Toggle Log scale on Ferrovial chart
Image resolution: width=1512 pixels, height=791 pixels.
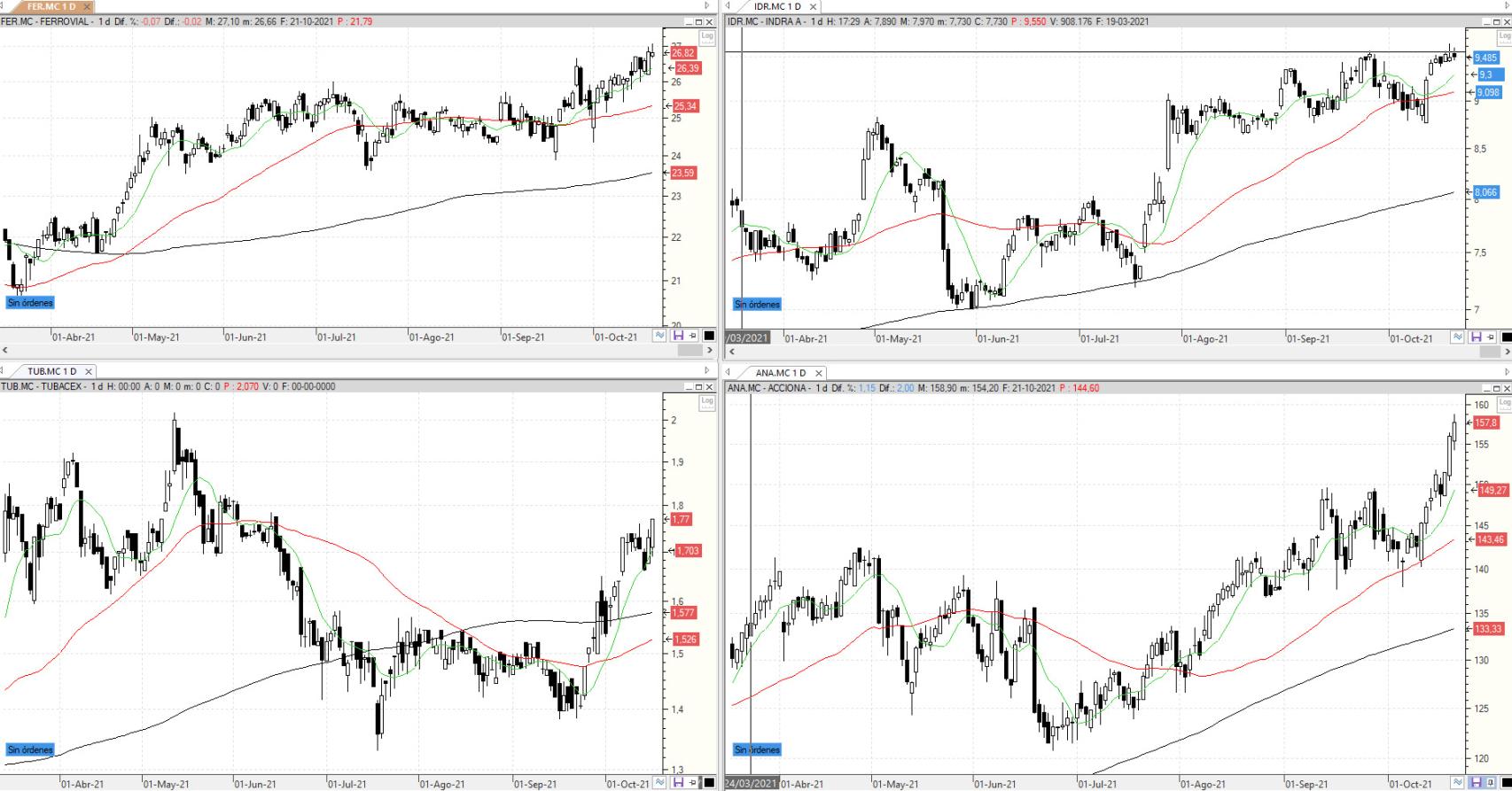pos(706,37)
